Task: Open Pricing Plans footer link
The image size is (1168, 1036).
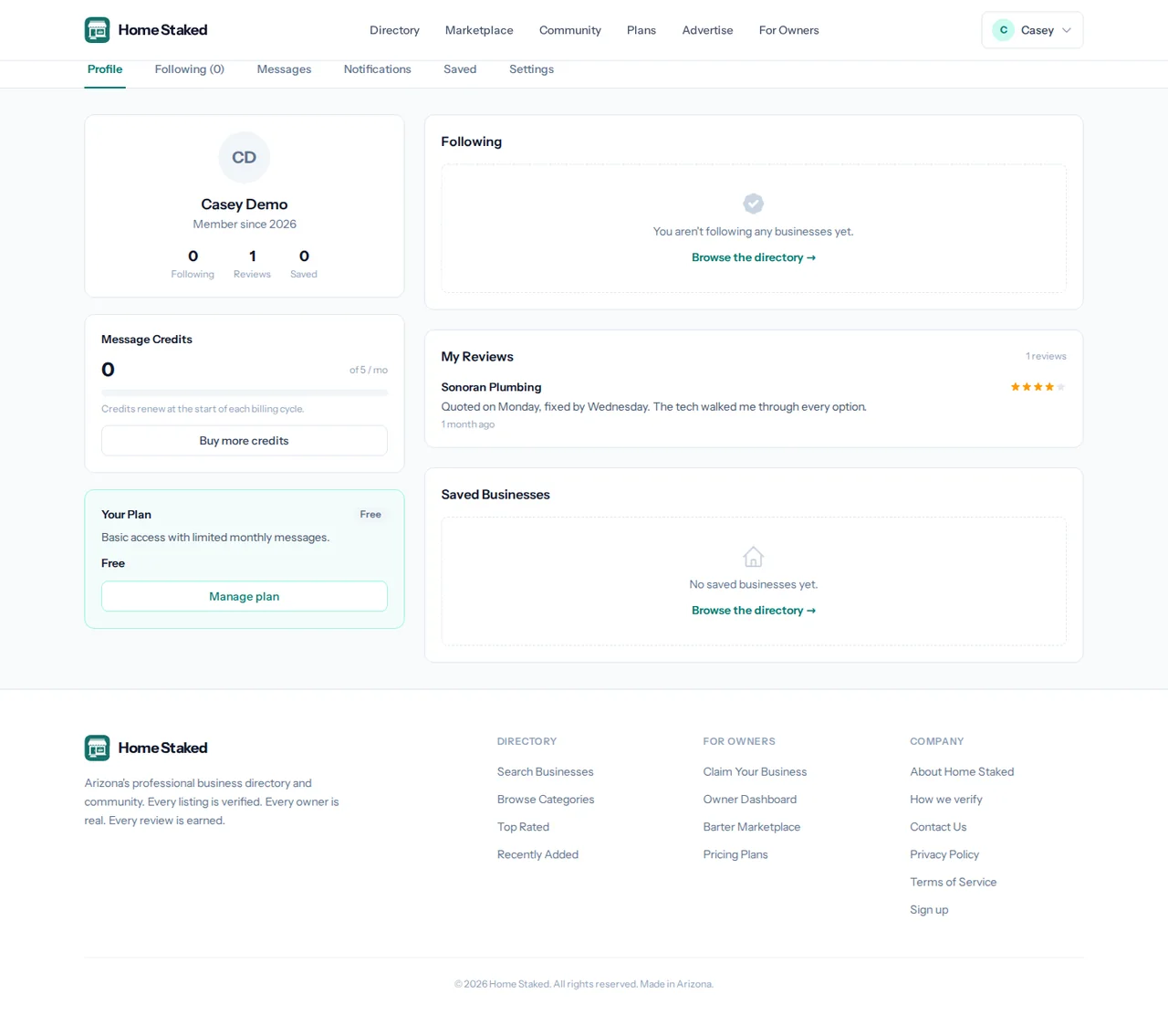Action: tap(735, 854)
